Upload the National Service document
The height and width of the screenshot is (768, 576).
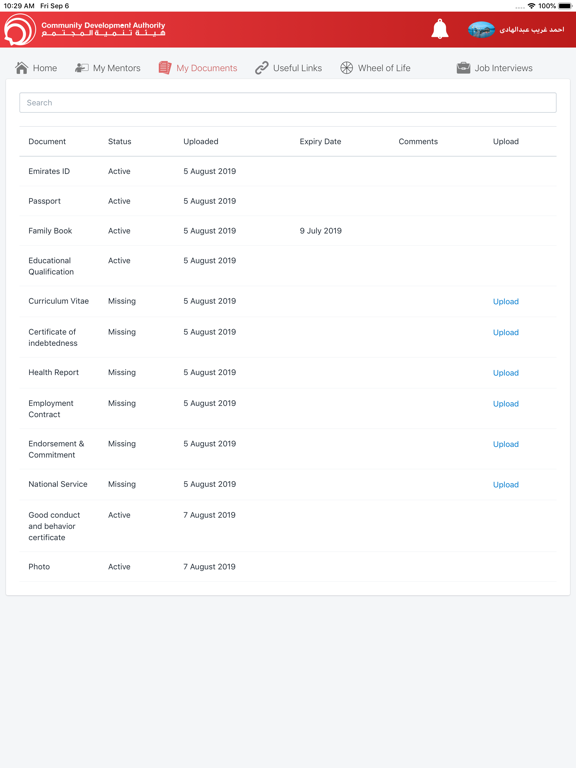click(505, 485)
